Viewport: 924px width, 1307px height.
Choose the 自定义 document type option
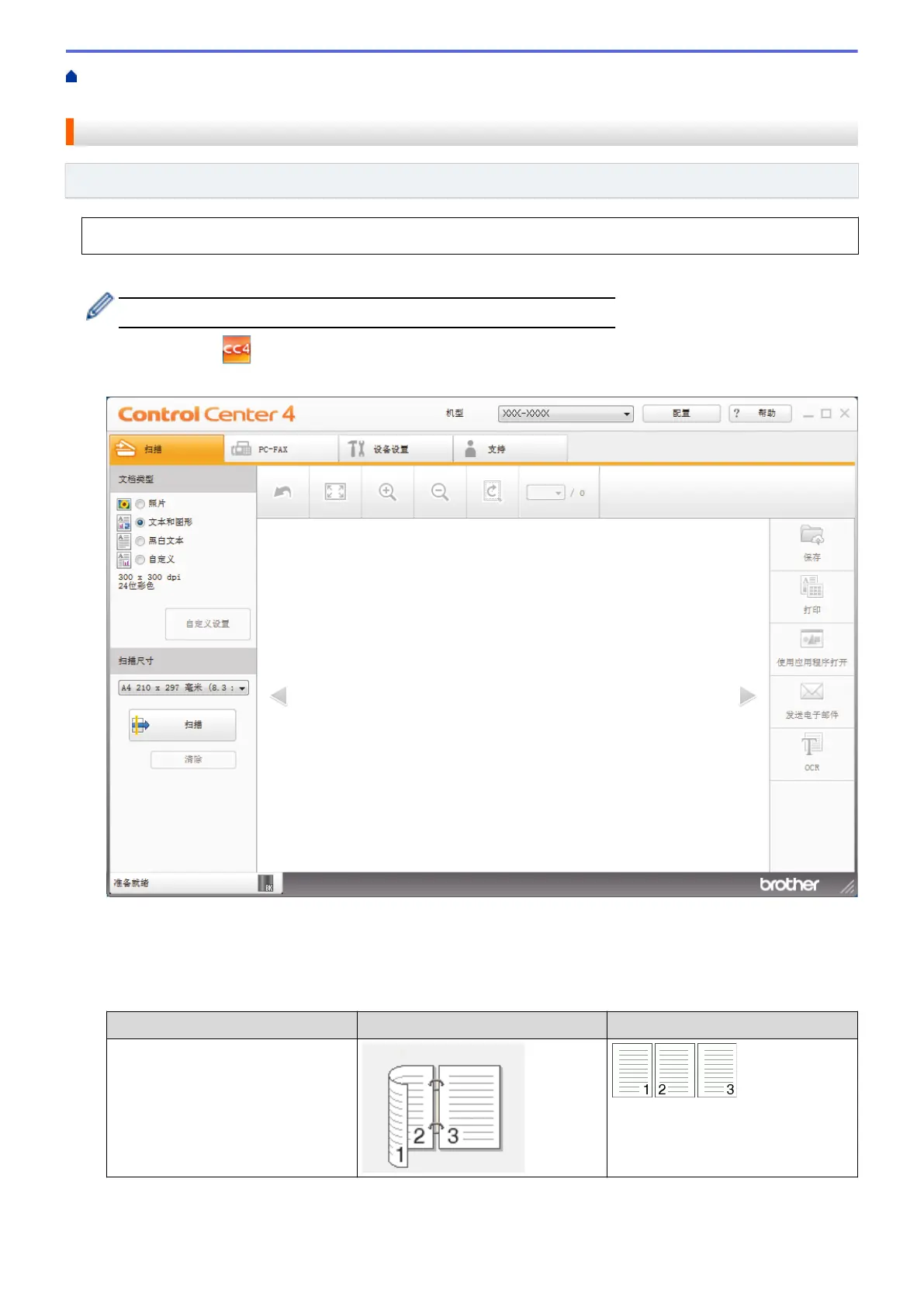[x=140, y=560]
